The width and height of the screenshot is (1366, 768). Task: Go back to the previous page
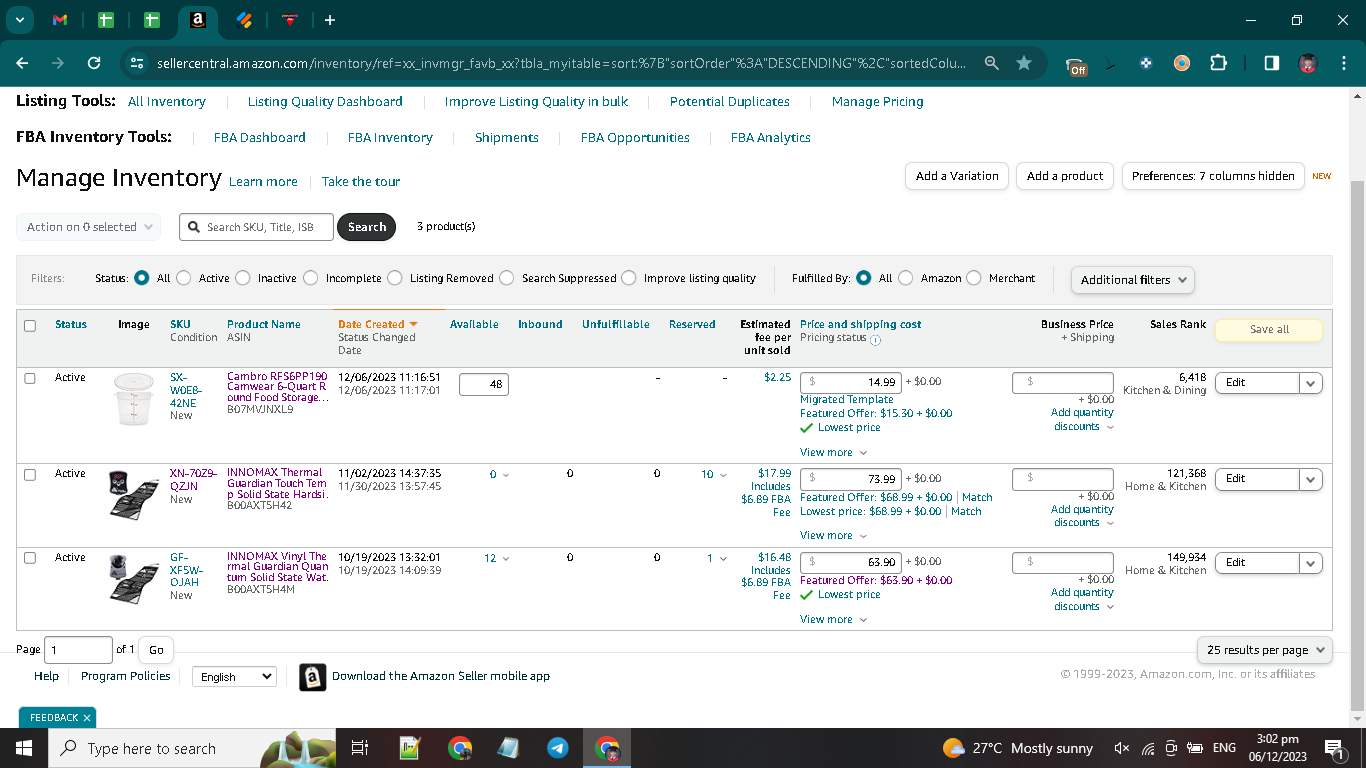22,63
